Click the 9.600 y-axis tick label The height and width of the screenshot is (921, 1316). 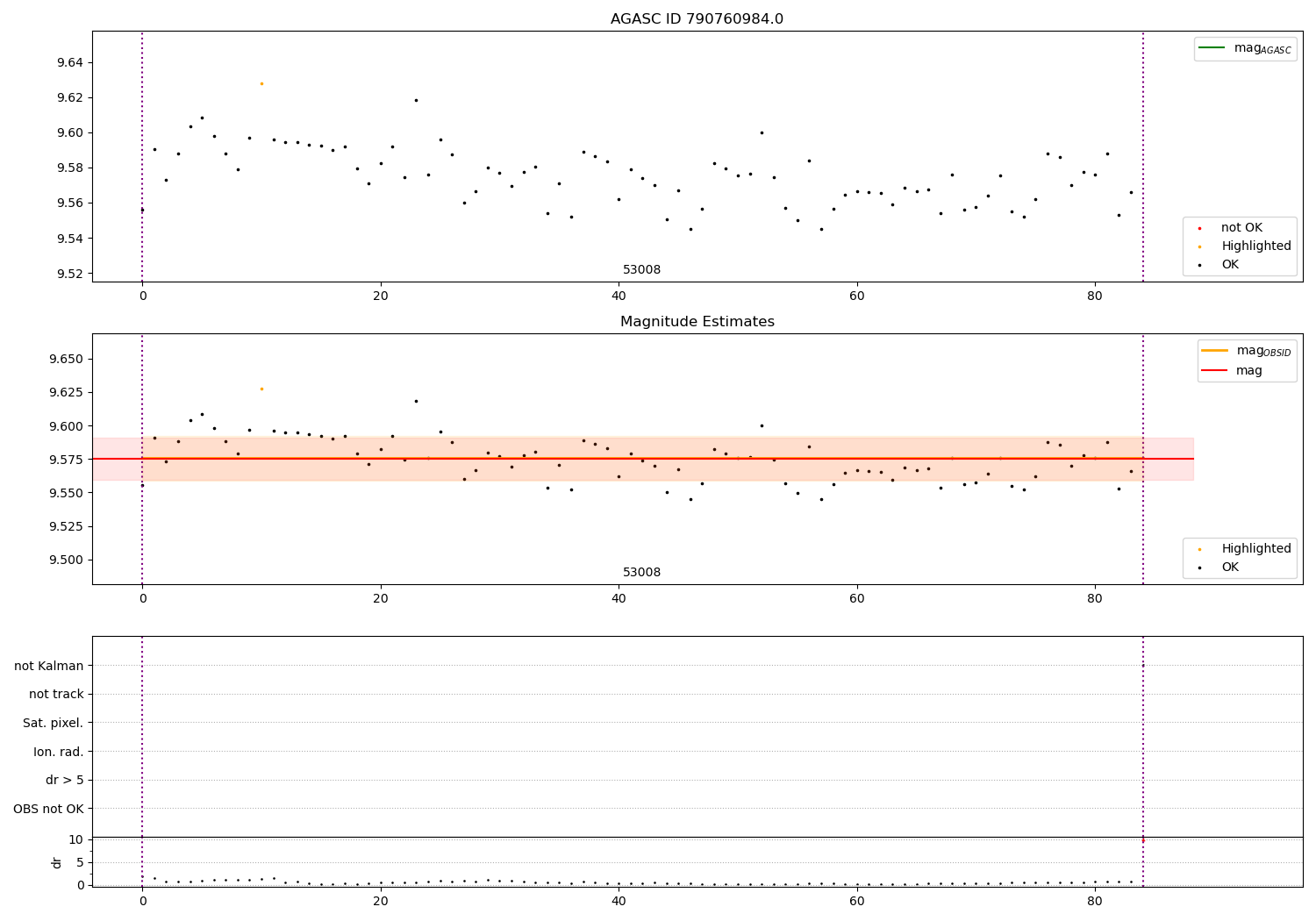coord(67,426)
